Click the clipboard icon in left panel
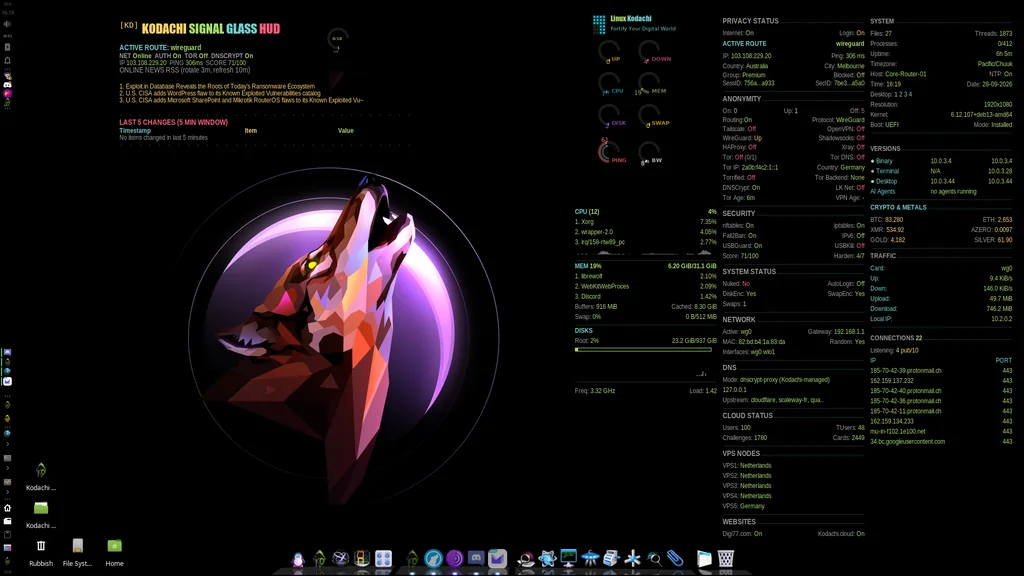1024x576 pixels. (7, 534)
